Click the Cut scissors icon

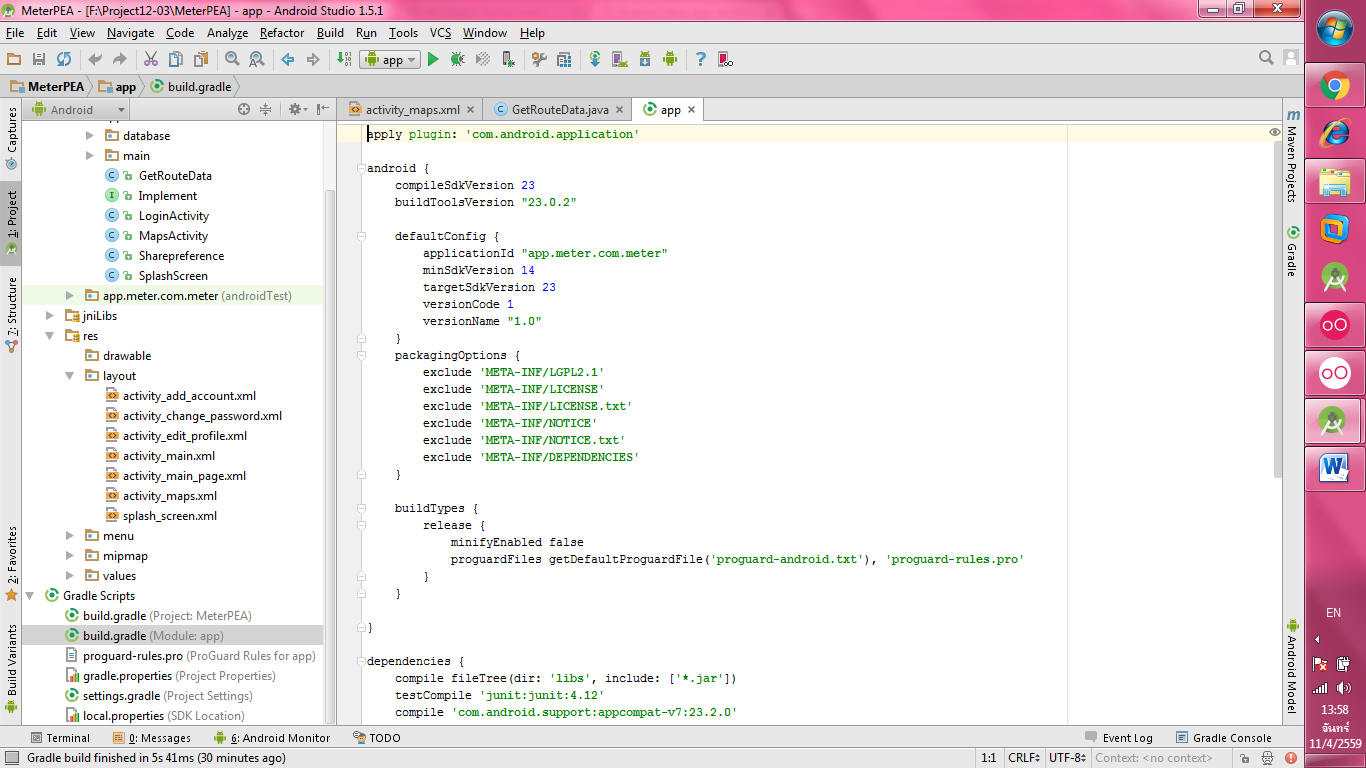[151, 60]
